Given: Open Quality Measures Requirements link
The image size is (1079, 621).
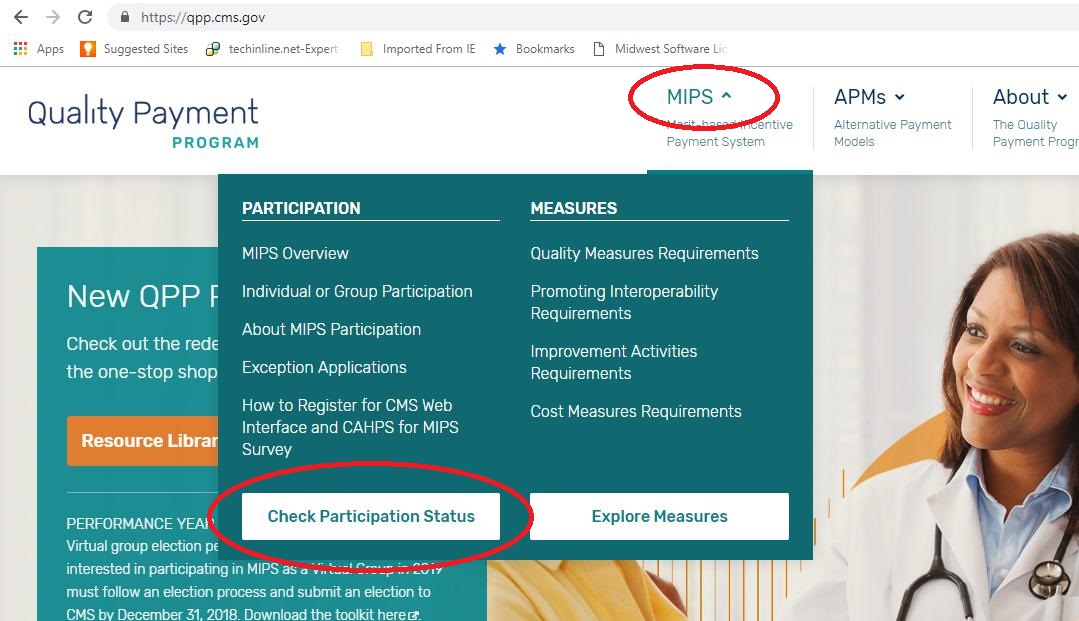Looking at the screenshot, I should [x=644, y=253].
